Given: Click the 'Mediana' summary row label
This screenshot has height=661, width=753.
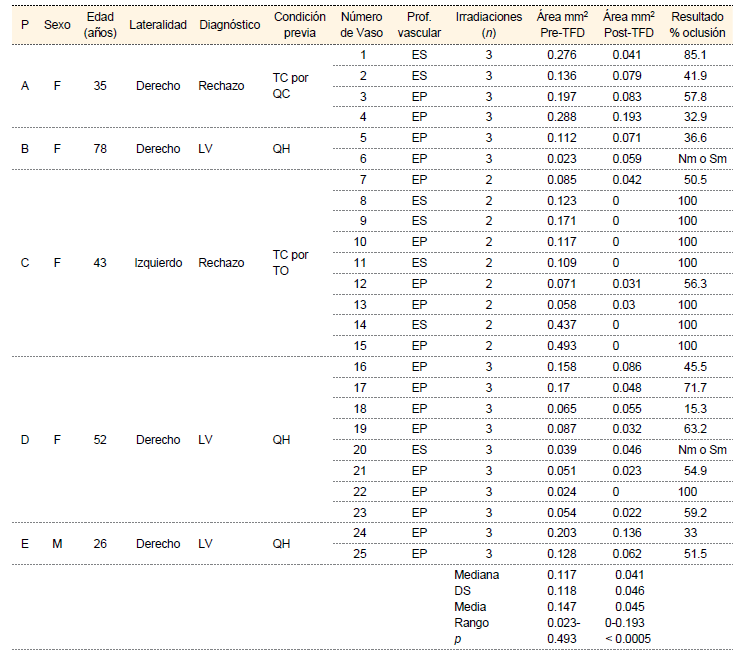Looking at the screenshot, I should coord(476,575).
